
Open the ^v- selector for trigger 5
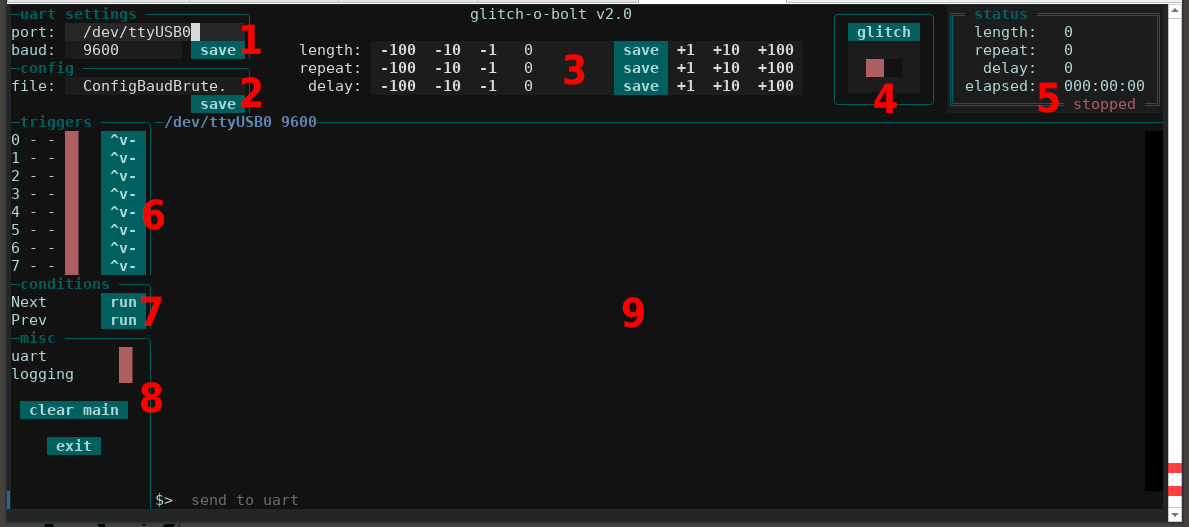pos(123,230)
